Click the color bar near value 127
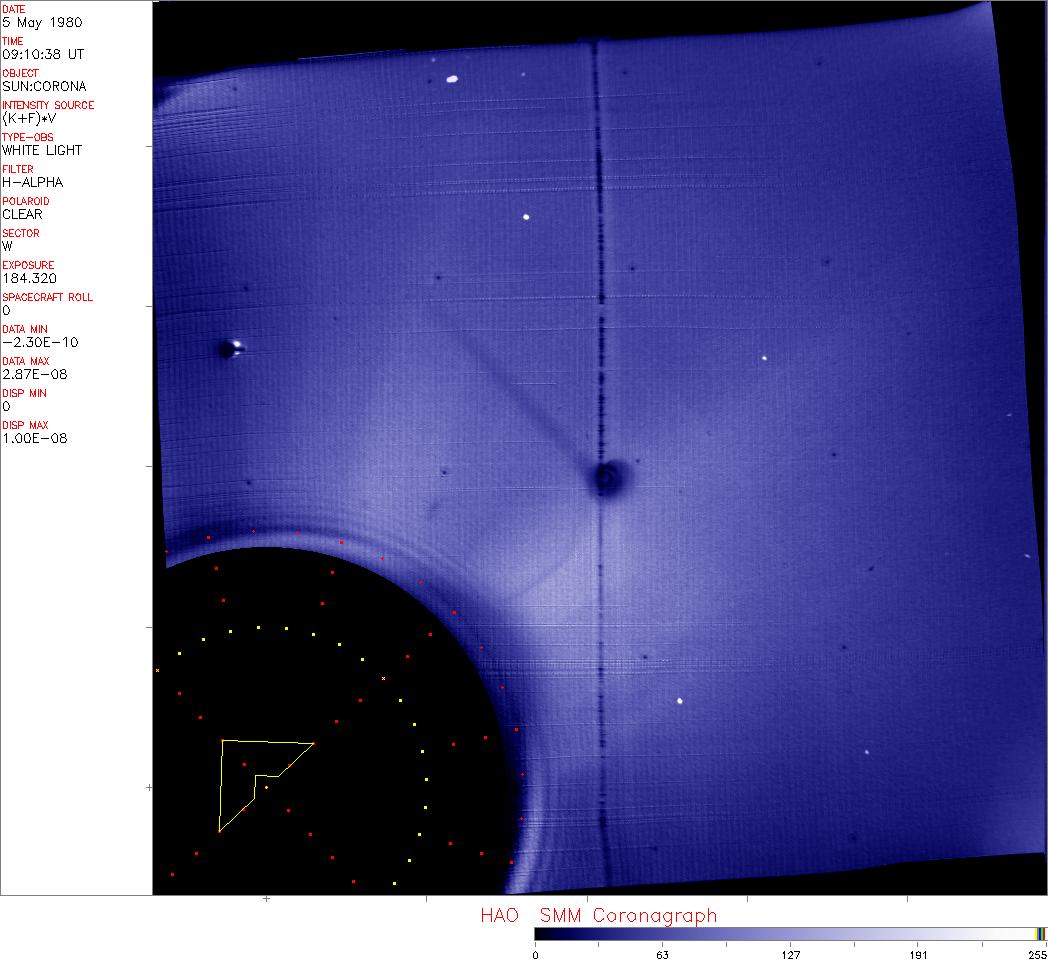The image size is (1048, 960). pyautogui.click(x=790, y=934)
